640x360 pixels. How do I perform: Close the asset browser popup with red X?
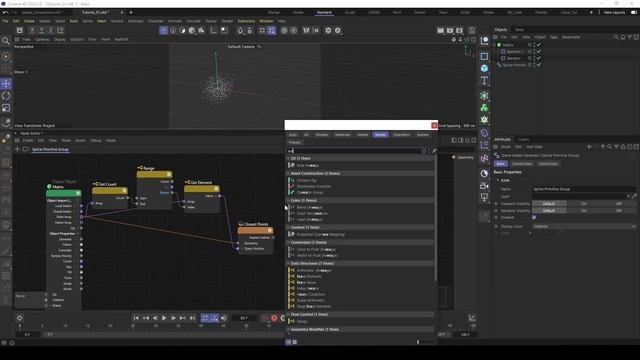tap(434, 125)
